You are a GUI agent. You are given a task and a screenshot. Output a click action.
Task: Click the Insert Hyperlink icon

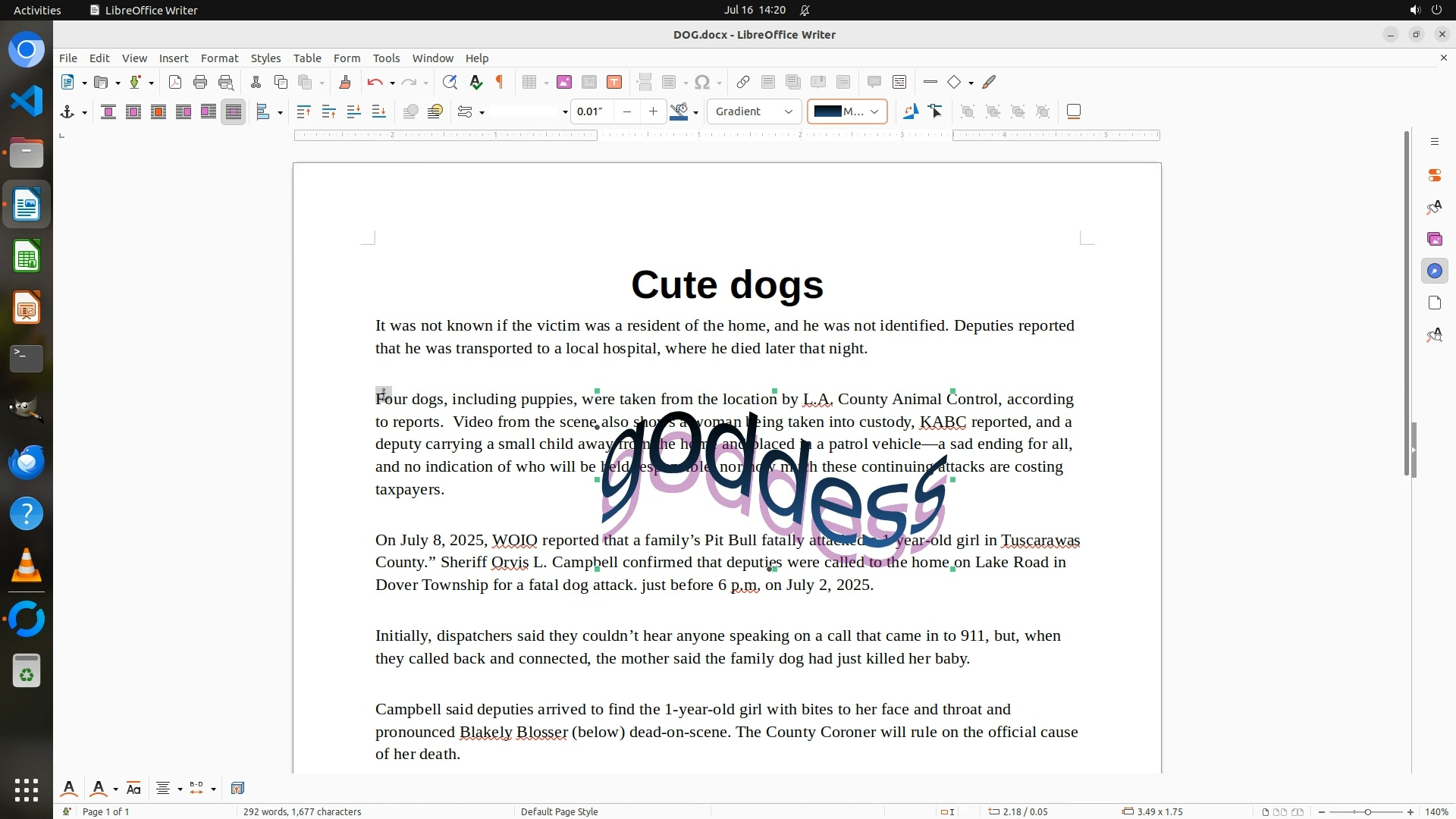[742, 82]
